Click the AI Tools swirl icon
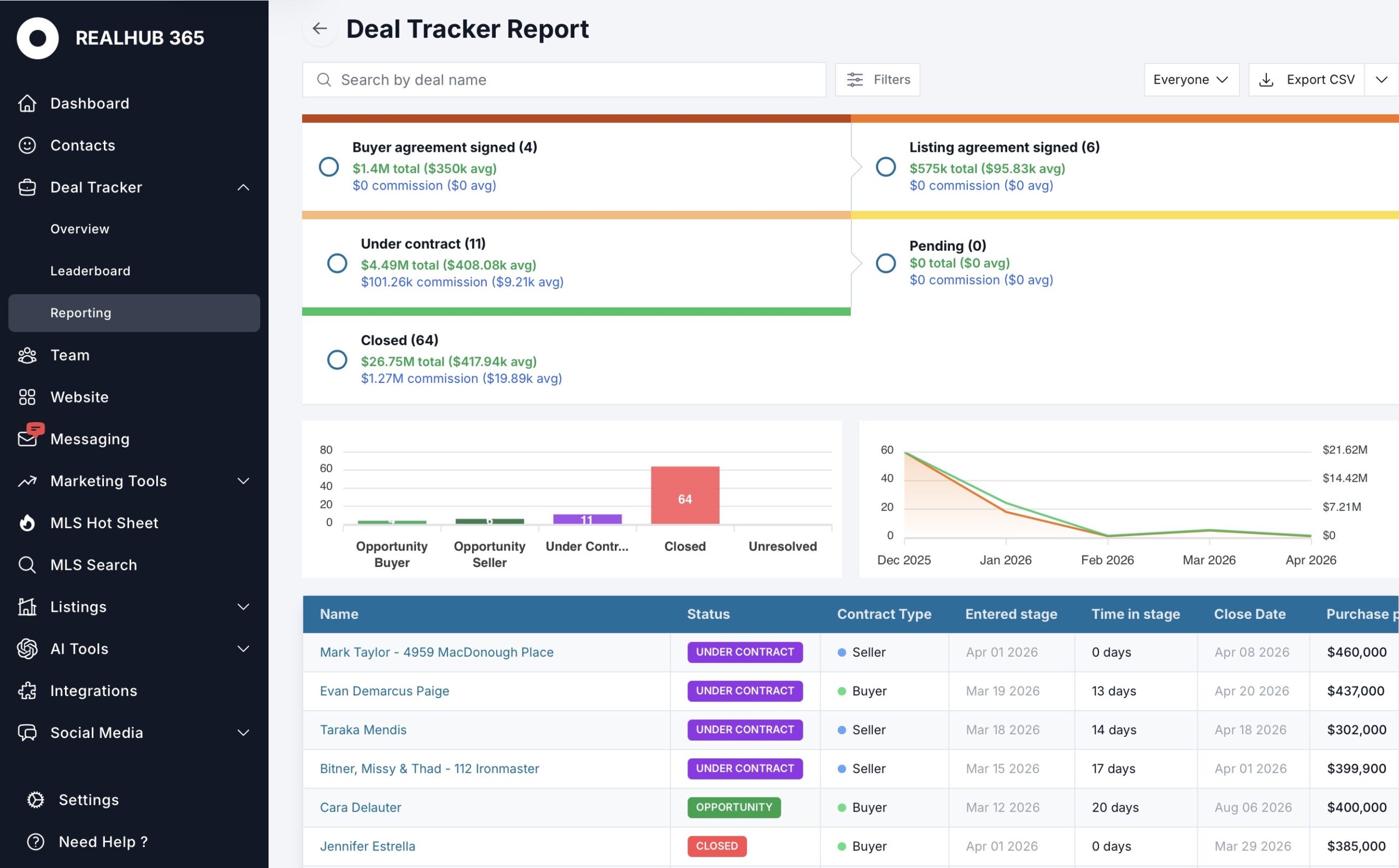The width and height of the screenshot is (1399, 868). (x=27, y=649)
